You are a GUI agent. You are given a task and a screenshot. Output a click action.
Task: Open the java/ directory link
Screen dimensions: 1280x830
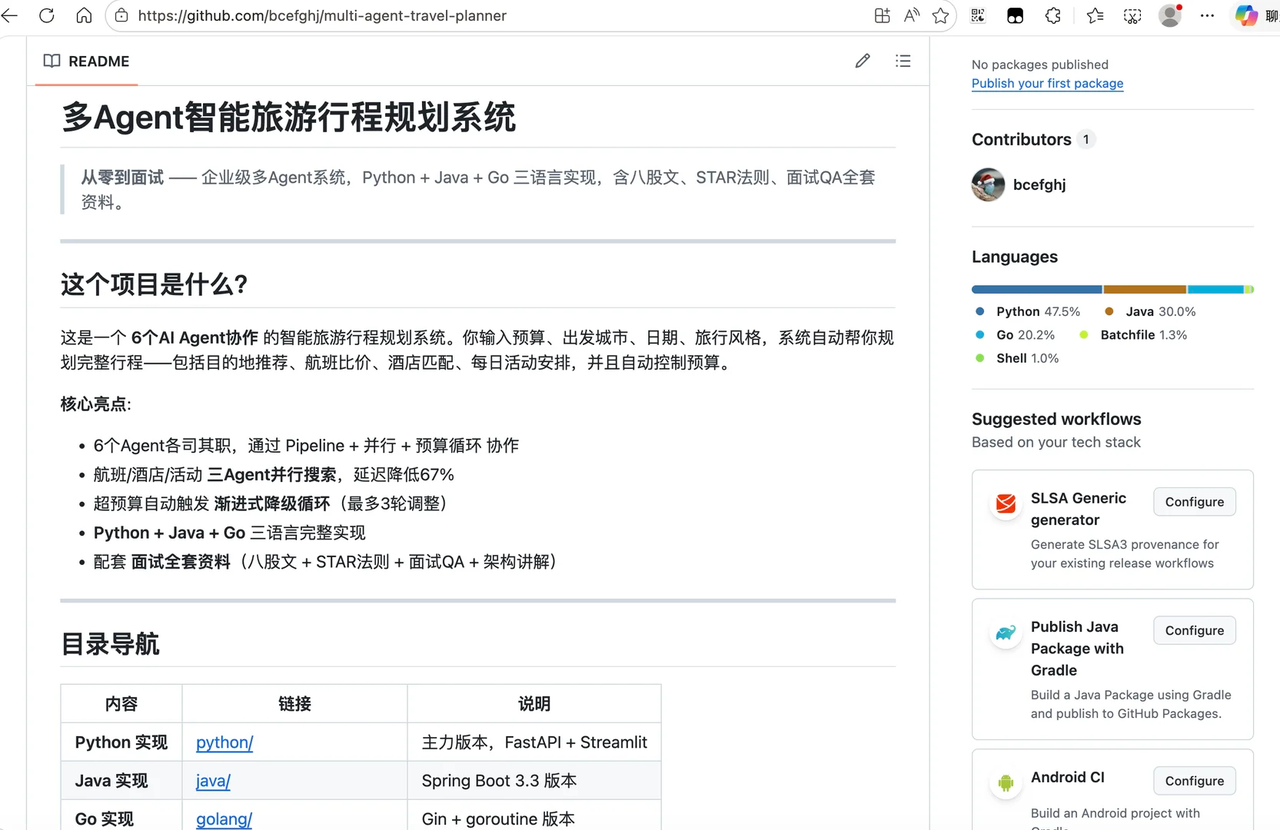pyautogui.click(x=213, y=781)
